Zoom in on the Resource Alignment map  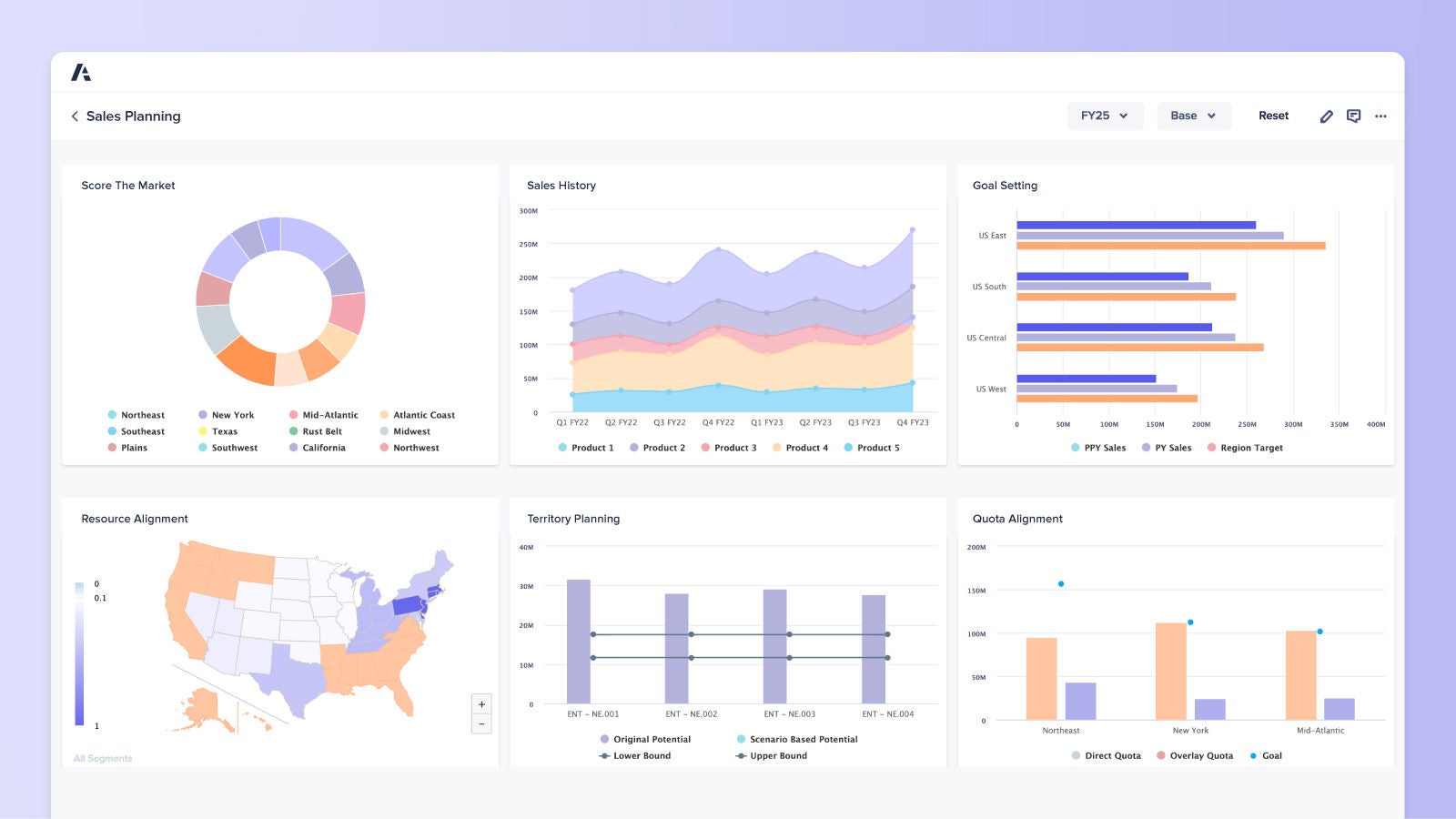(x=481, y=703)
